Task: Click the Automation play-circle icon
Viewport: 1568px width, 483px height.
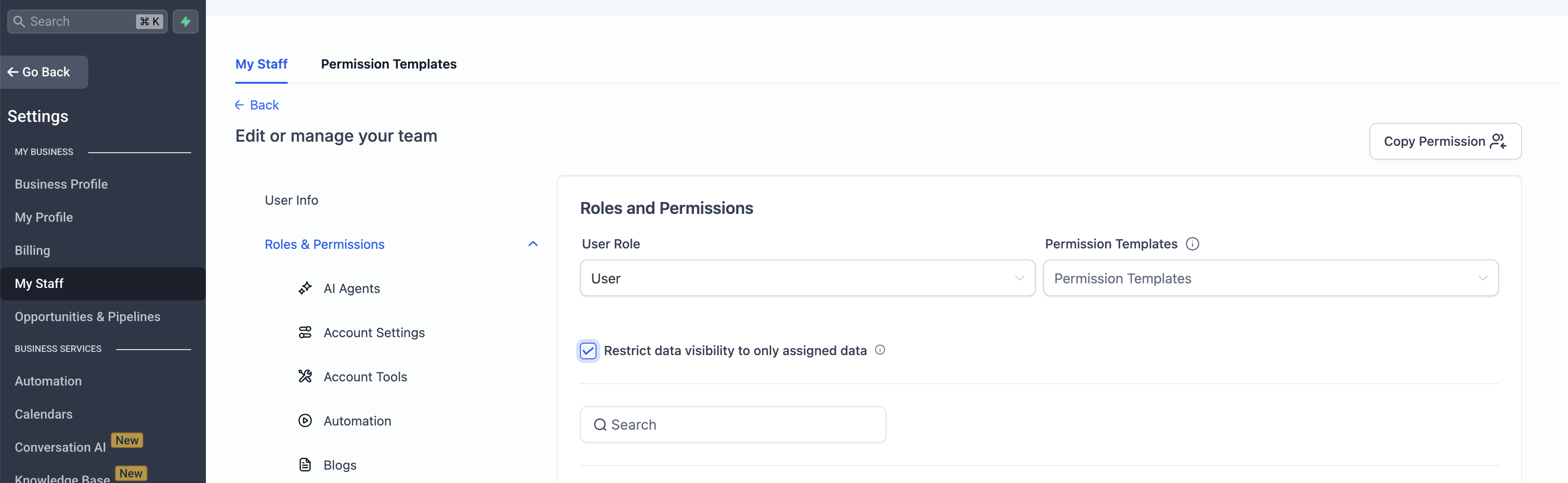Action: click(x=305, y=421)
